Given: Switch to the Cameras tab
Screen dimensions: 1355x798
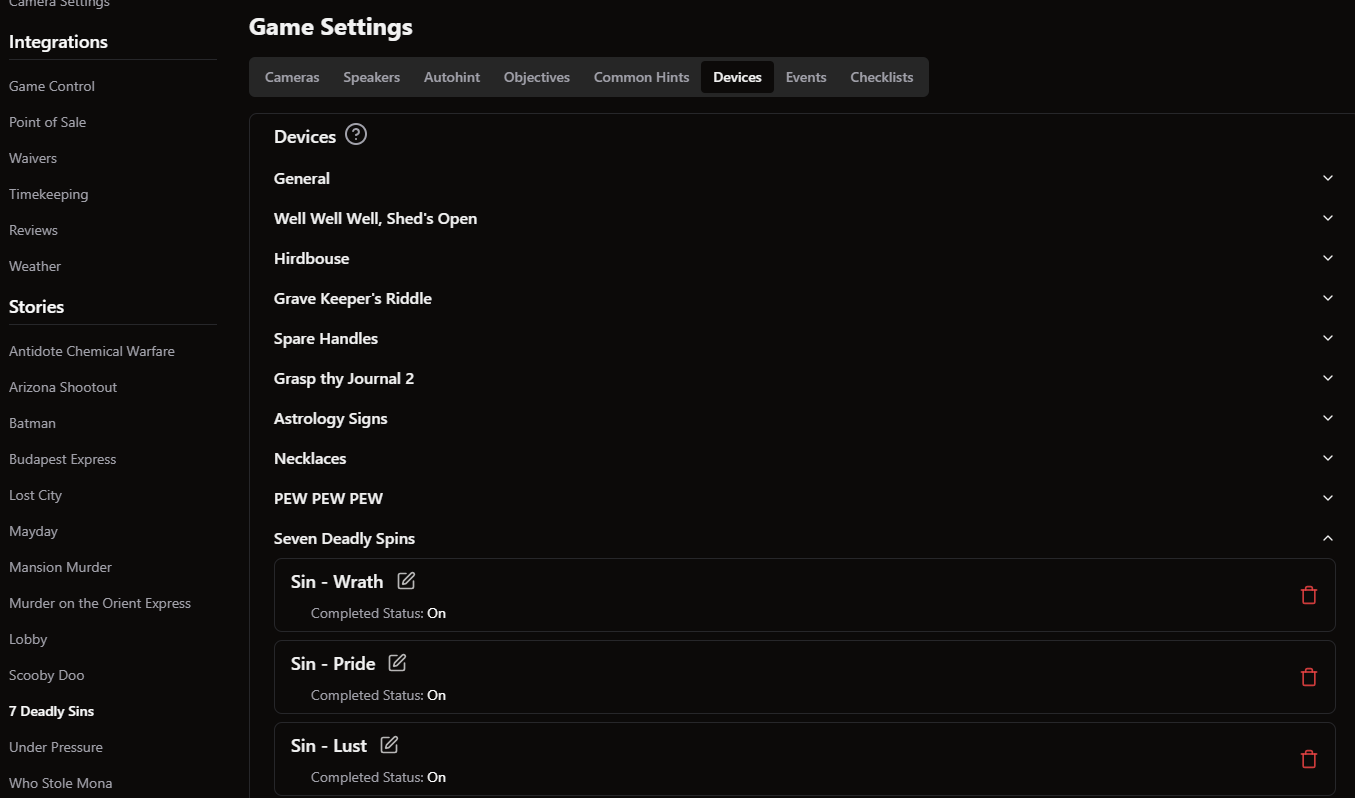Looking at the screenshot, I should pyautogui.click(x=292, y=77).
